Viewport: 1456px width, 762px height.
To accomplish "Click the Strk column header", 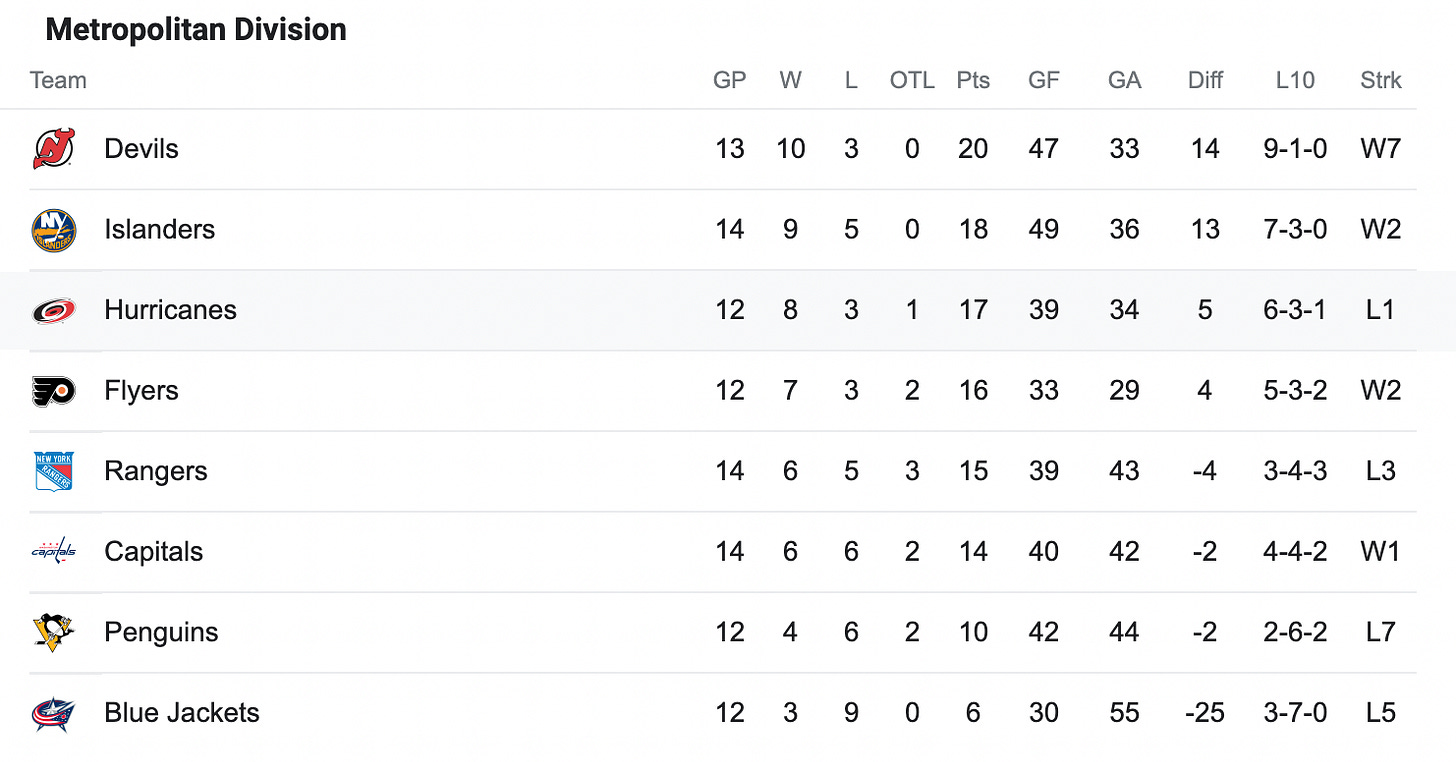I will click(x=1381, y=80).
